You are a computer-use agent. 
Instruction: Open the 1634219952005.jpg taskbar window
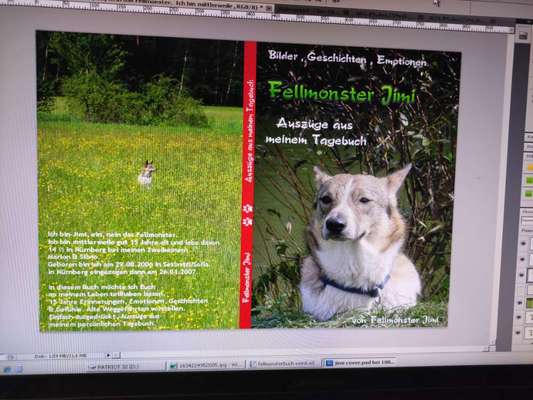coord(206,365)
